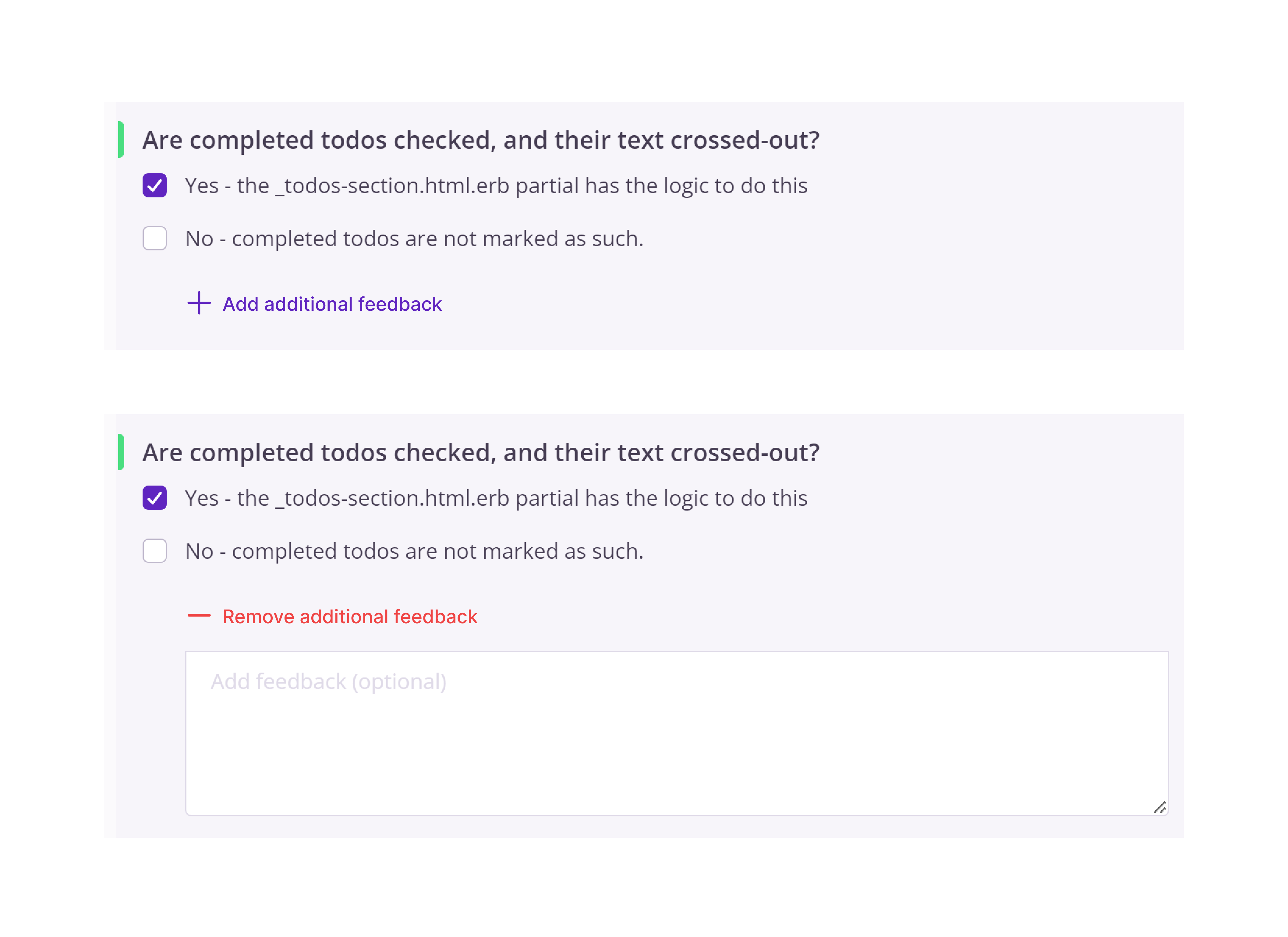Click the second question heading text
The width and height of the screenshot is (1288, 937).
tap(480, 452)
